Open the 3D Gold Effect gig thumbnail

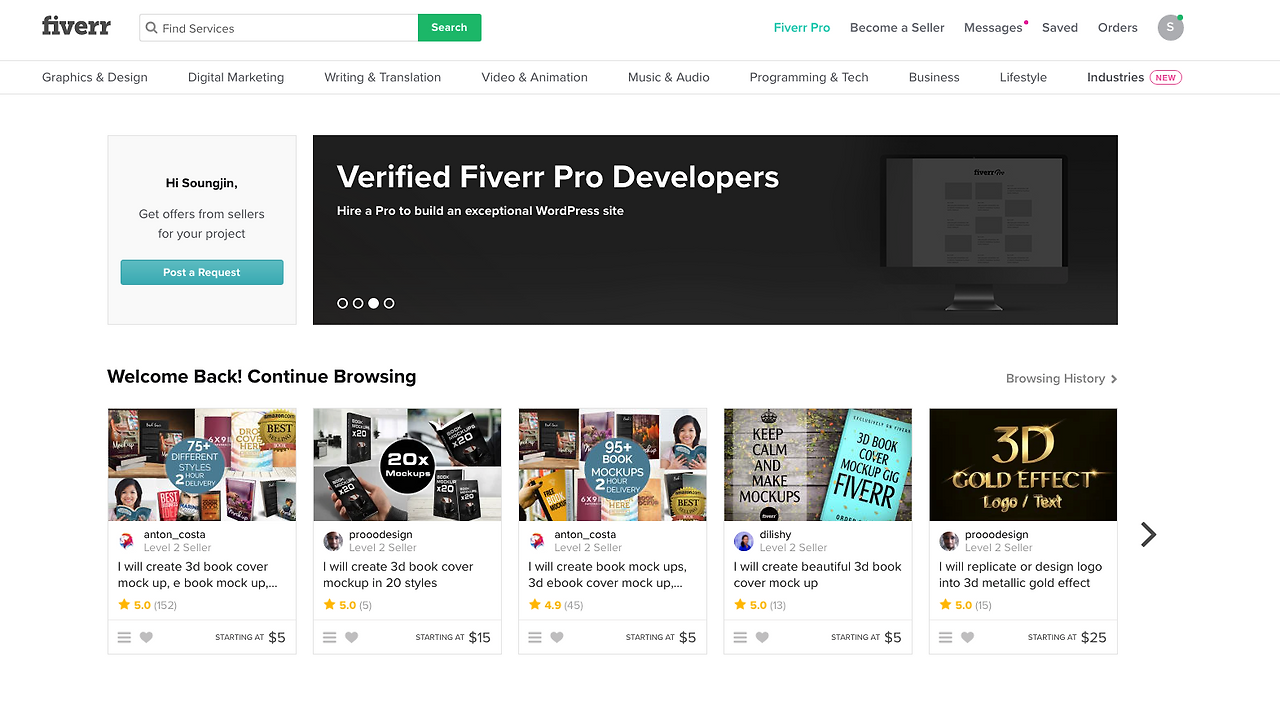click(x=1024, y=465)
